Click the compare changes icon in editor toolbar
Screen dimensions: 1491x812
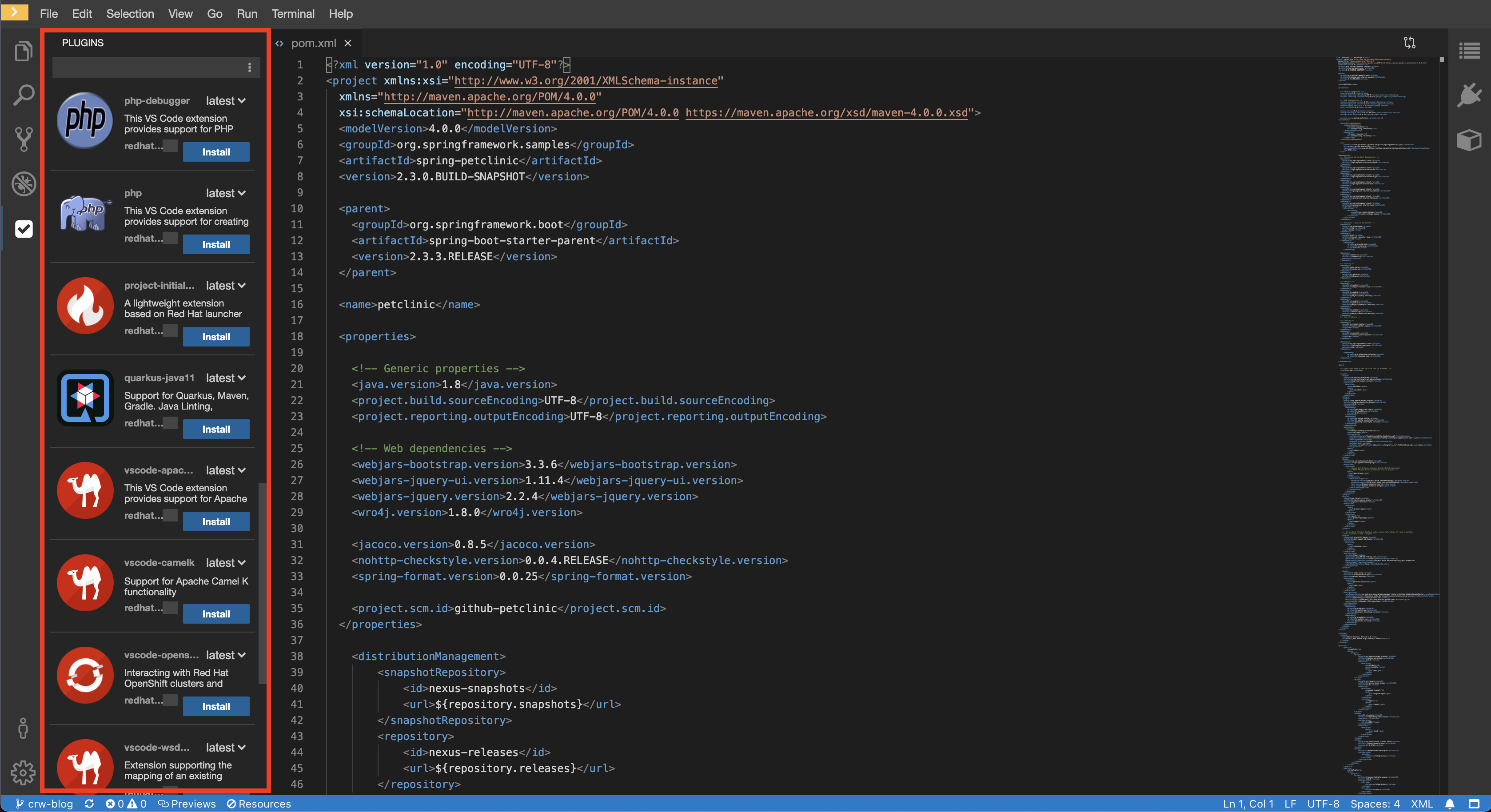pyautogui.click(x=1409, y=43)
